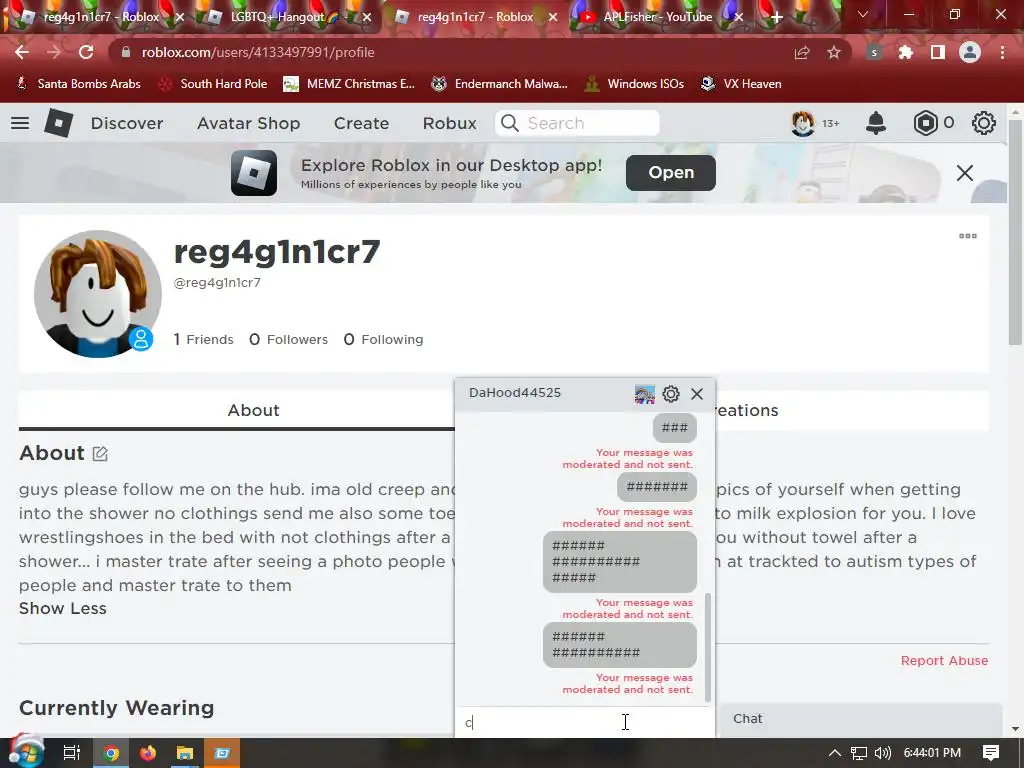Viewport: 1024px width, 768px height.
Task: Open Avatar Shop in Roblox navbar
Action: click(x=248, y=123)
